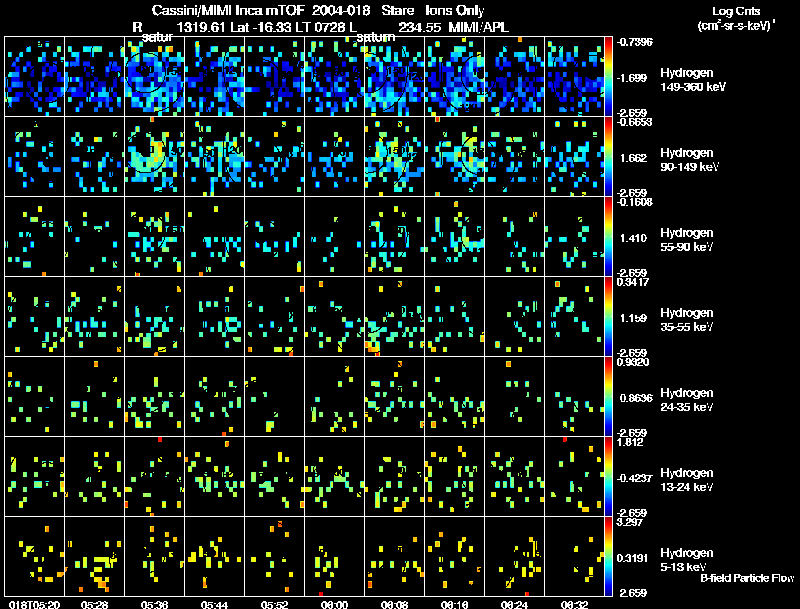Image resolution: width=800 pixels, height=609 pixels.
Task: Click the Hydrogen 24-35 keV row label
Action: (686, 400)
